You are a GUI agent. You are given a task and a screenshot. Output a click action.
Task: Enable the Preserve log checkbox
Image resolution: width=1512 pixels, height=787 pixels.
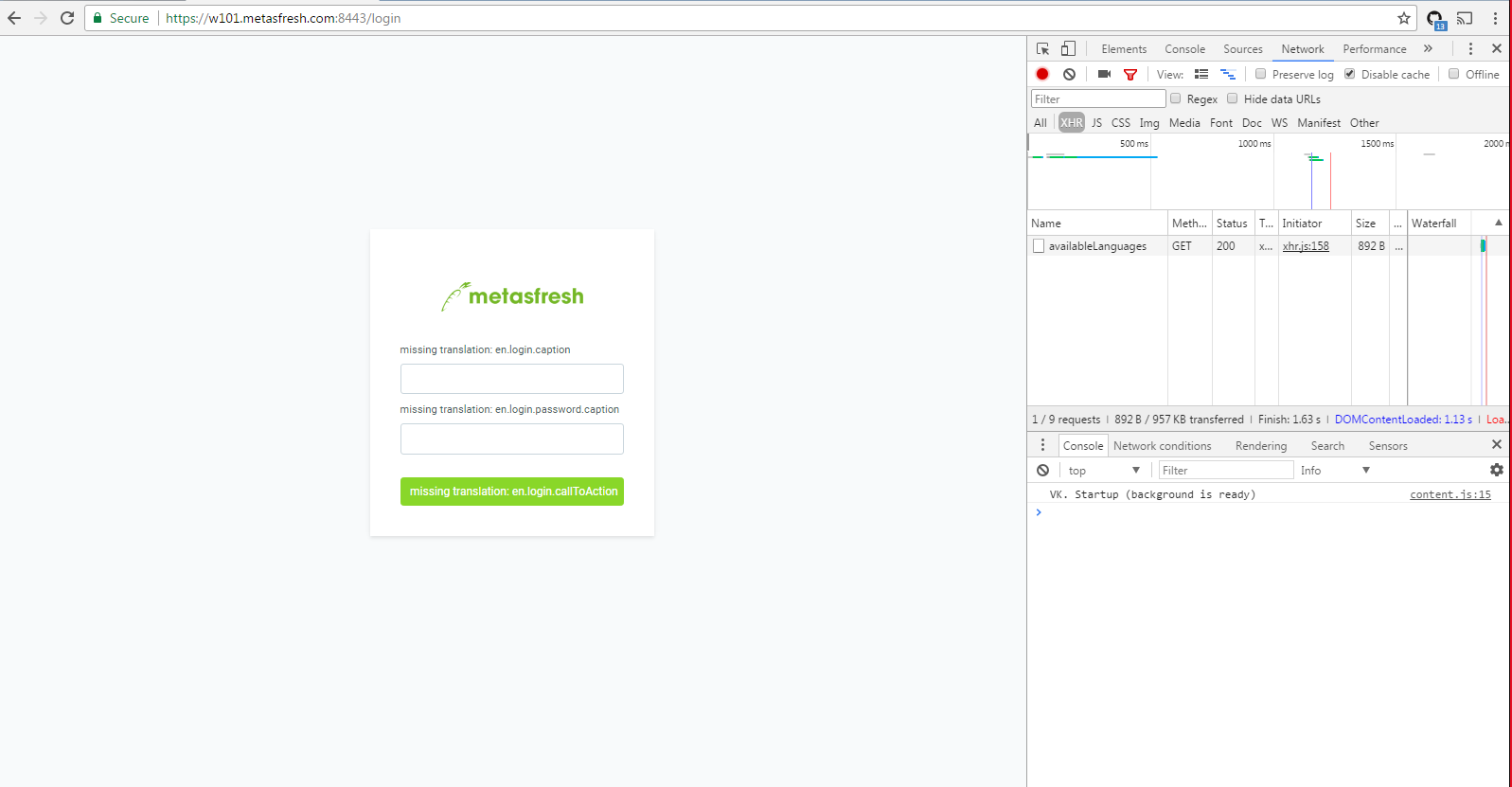(x=1260, y=74)
